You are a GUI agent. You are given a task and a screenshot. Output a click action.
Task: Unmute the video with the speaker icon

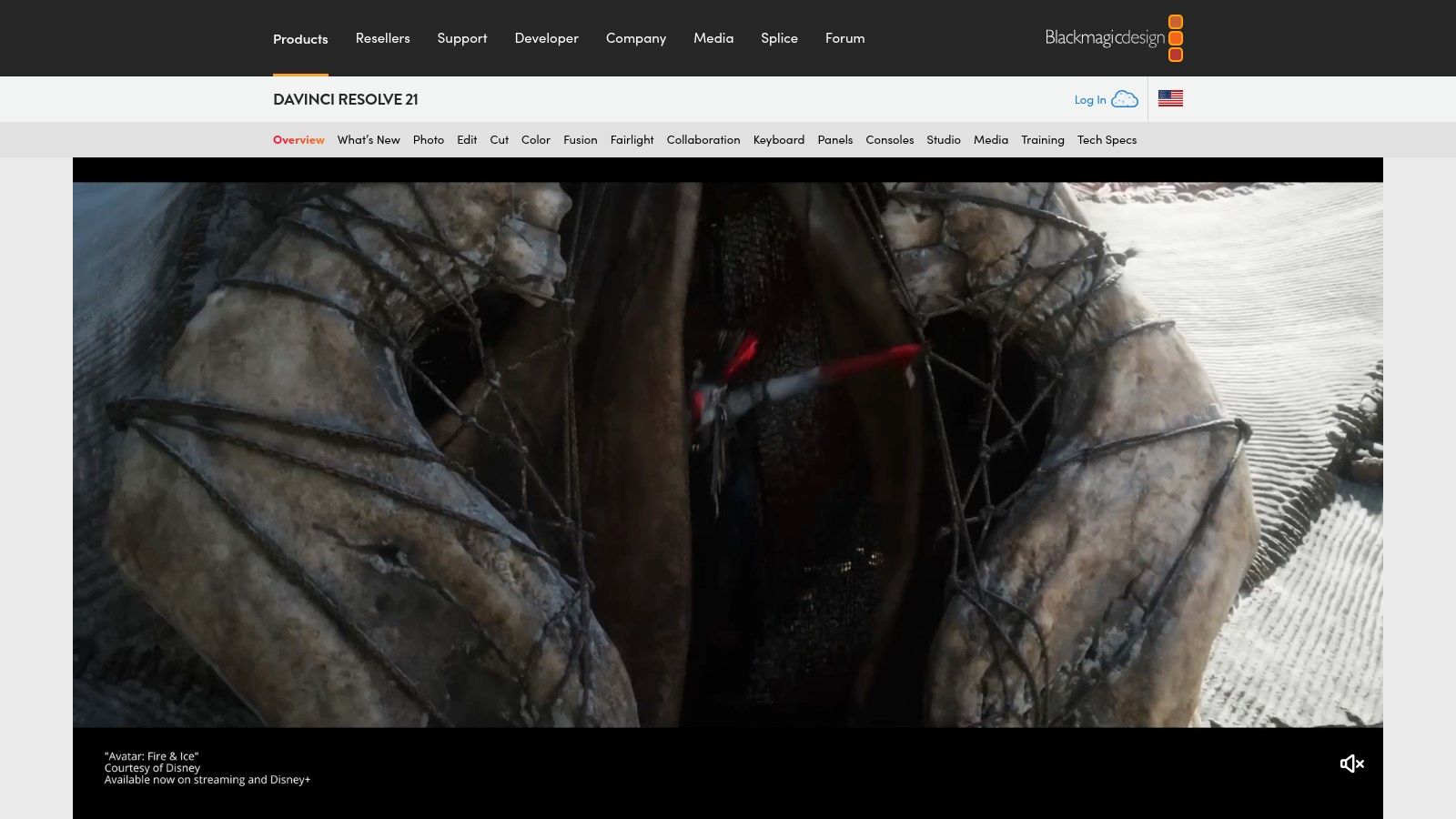coord(1351,763)
